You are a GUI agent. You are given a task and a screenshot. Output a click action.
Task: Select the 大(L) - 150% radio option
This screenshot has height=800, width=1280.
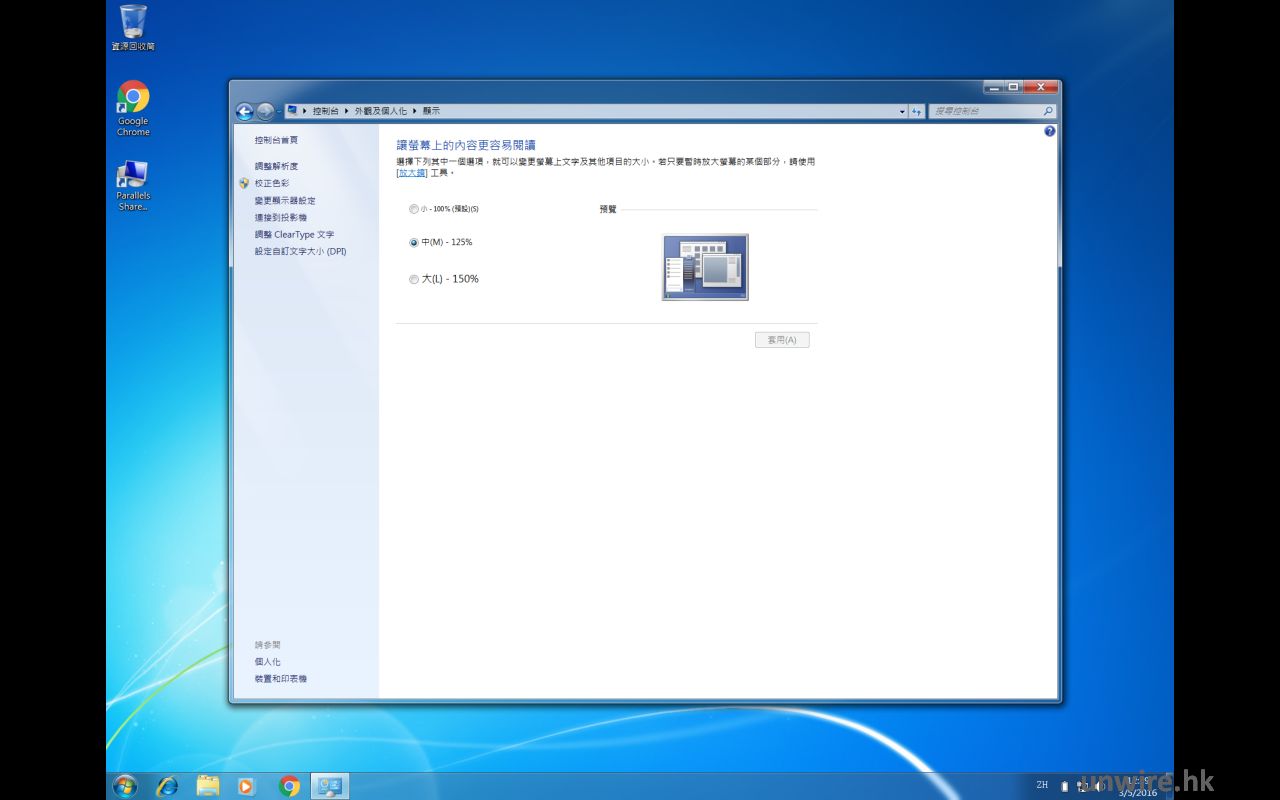[x=414, y=280]
